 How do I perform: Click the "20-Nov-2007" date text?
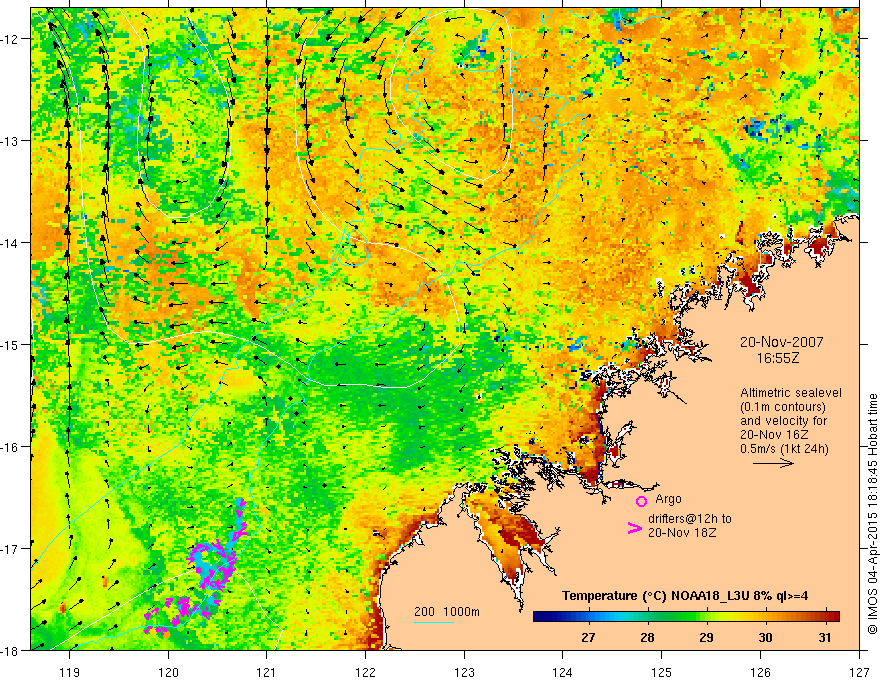[781, 342]
